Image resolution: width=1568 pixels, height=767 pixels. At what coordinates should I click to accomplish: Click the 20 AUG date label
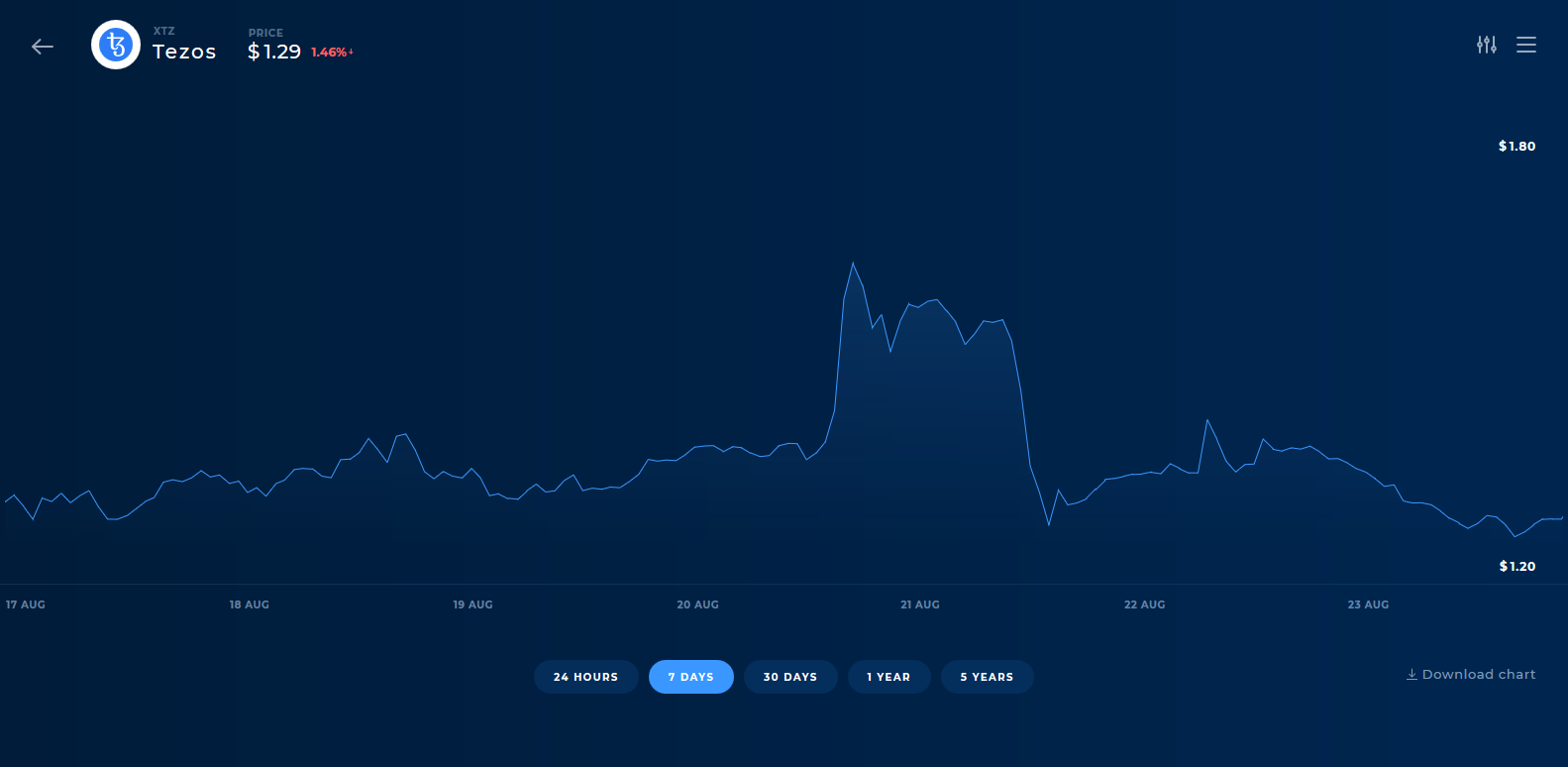697,604
